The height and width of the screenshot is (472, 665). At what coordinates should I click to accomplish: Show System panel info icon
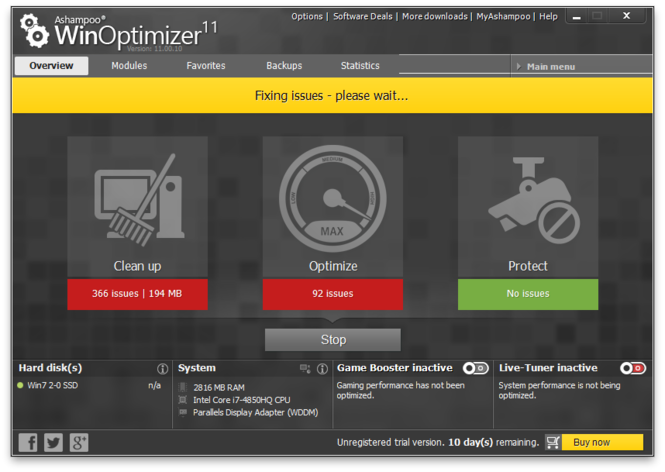(x=322, y=369)
